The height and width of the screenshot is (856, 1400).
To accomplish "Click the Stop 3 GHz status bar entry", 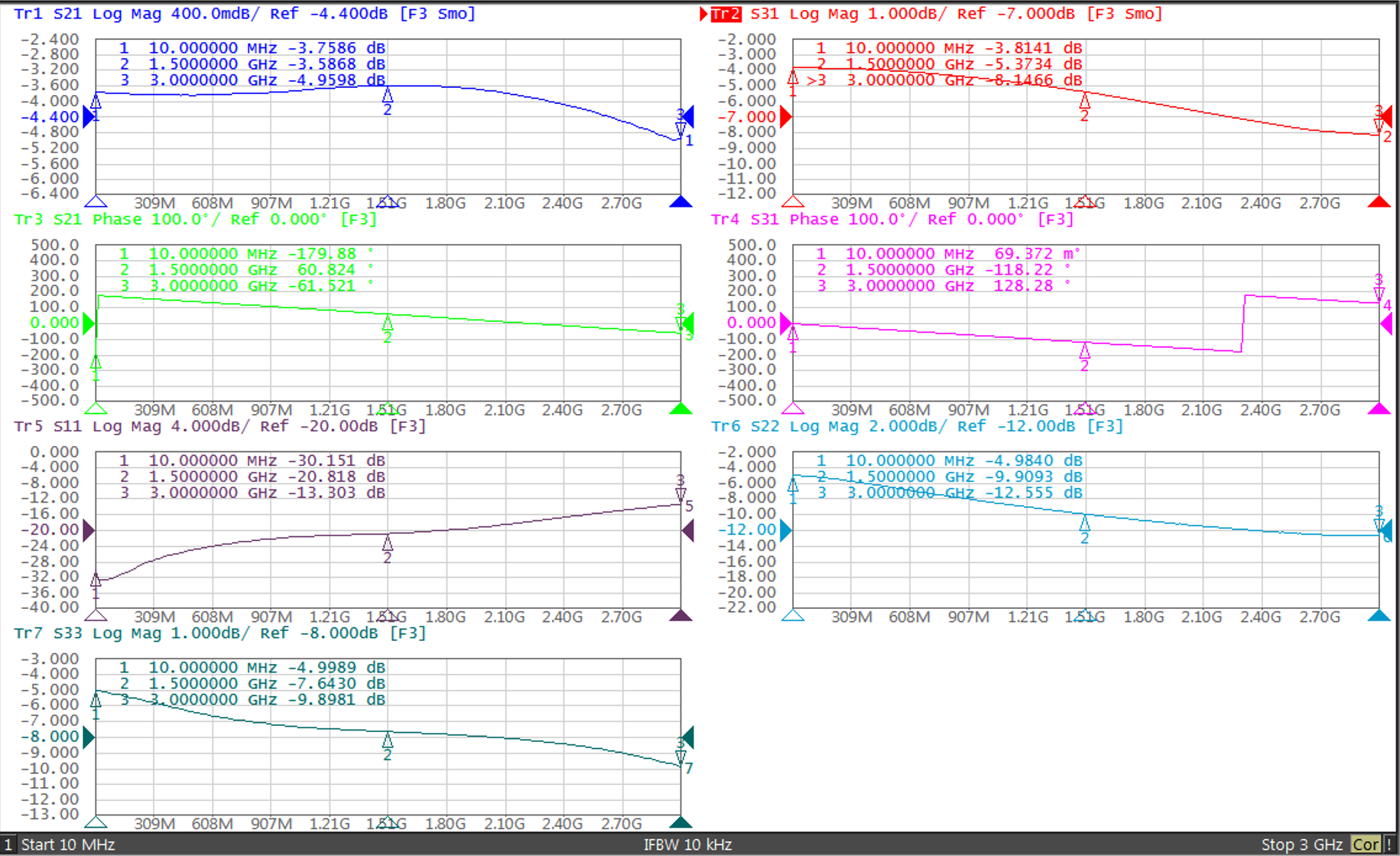I will coord(1301,845).
